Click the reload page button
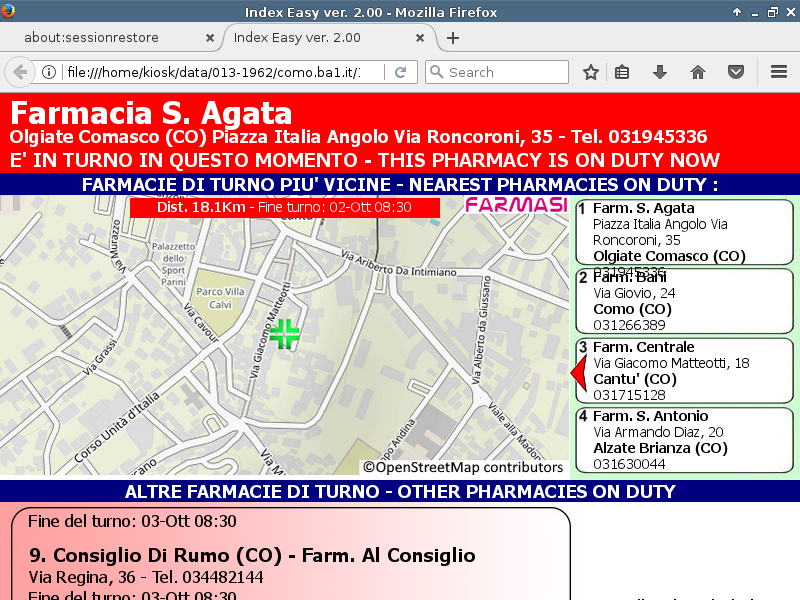Viewport: 800px width, 600px height. (x=400, y=72)
